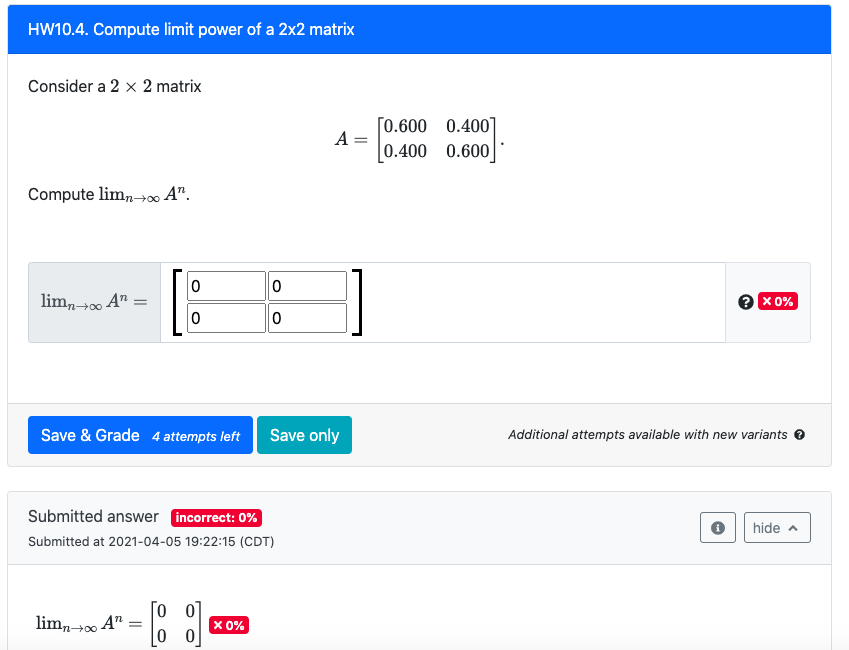Select the Submitted answer section header

[x=94, y=516]
